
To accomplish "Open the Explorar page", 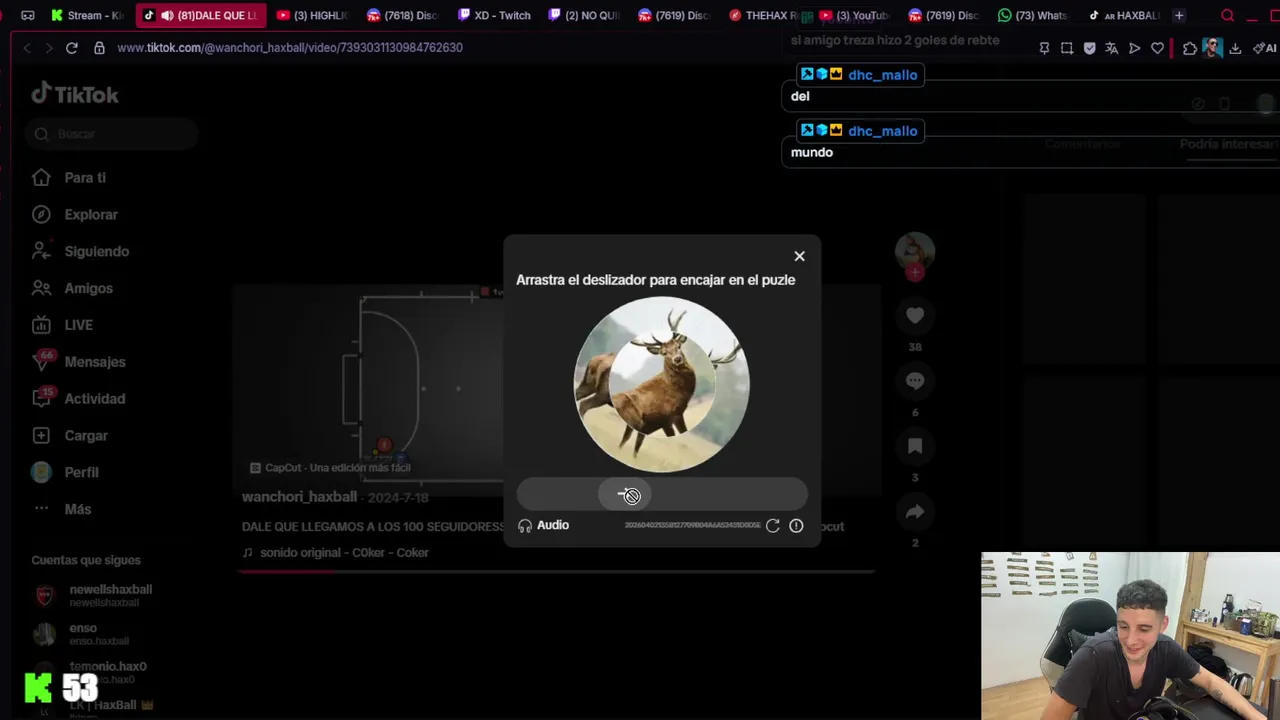I will point(91,215).
